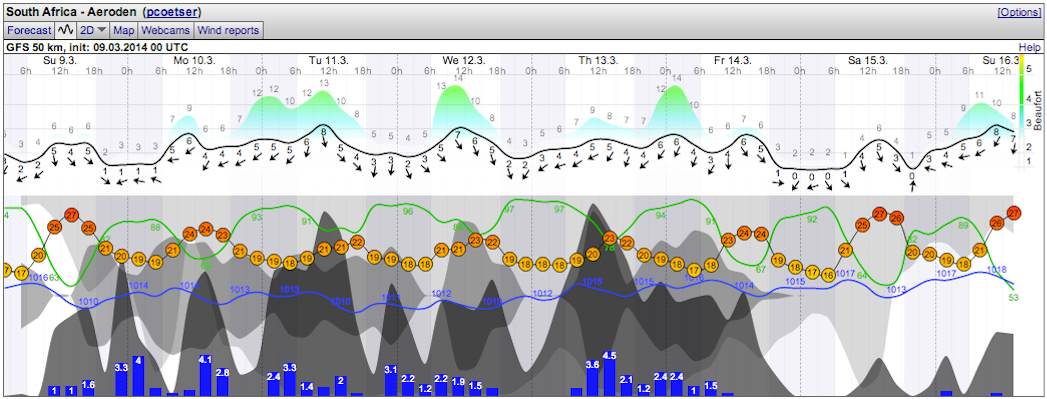Click the South Africa - Aeroden title

click(70, 12)
